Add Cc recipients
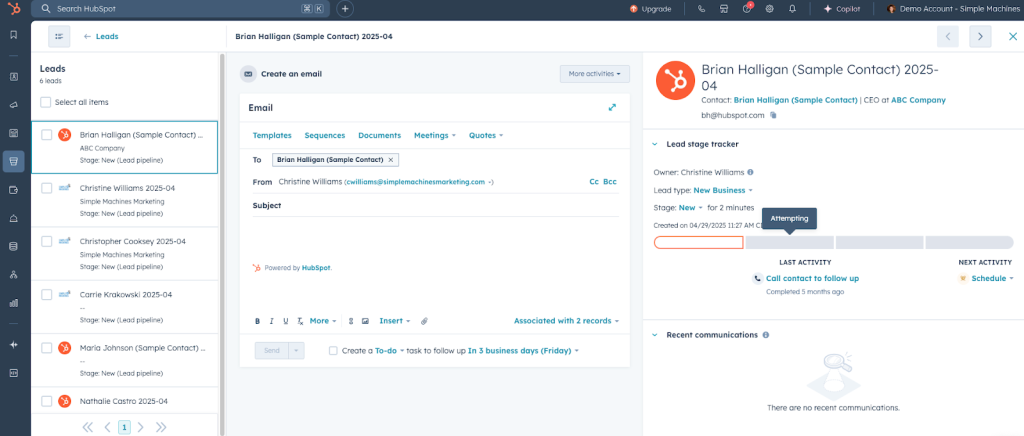1024x436 pixels. [594, 182]
